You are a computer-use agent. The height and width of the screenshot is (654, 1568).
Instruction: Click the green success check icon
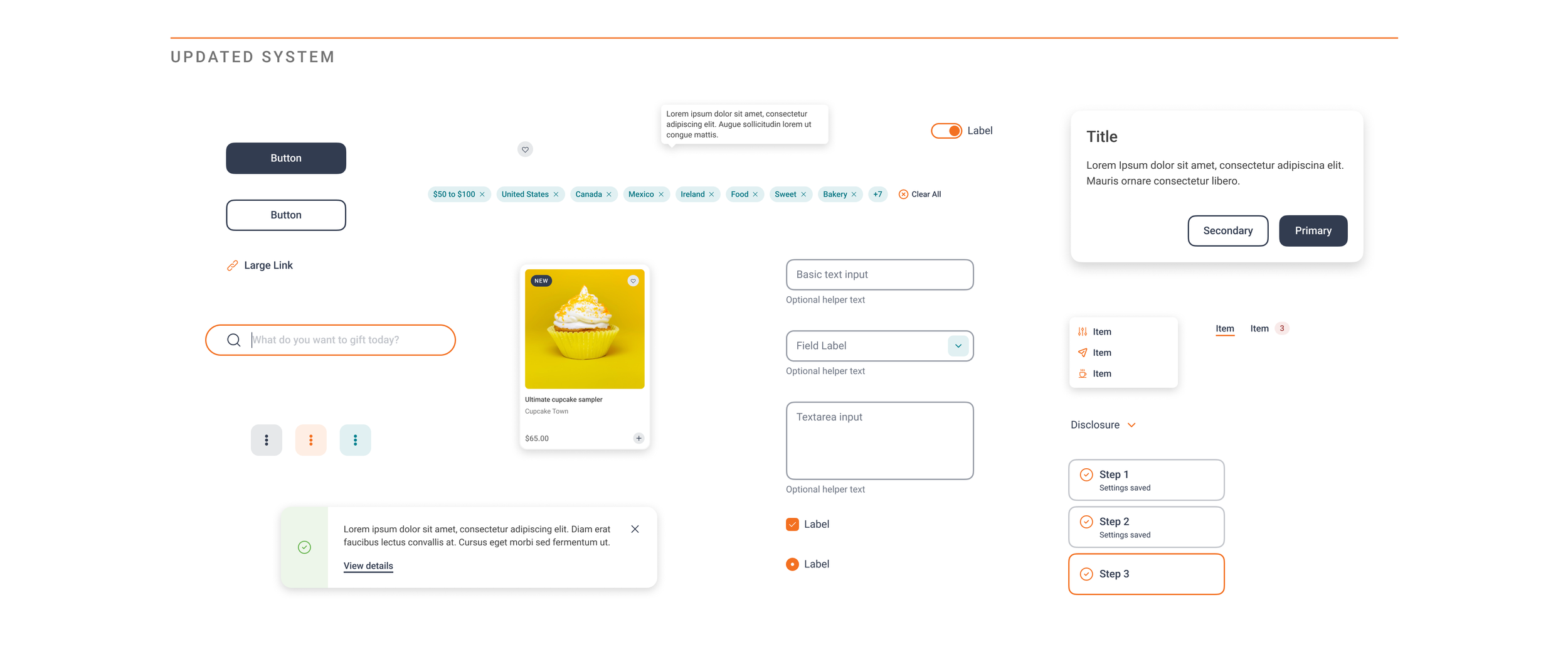304,547
